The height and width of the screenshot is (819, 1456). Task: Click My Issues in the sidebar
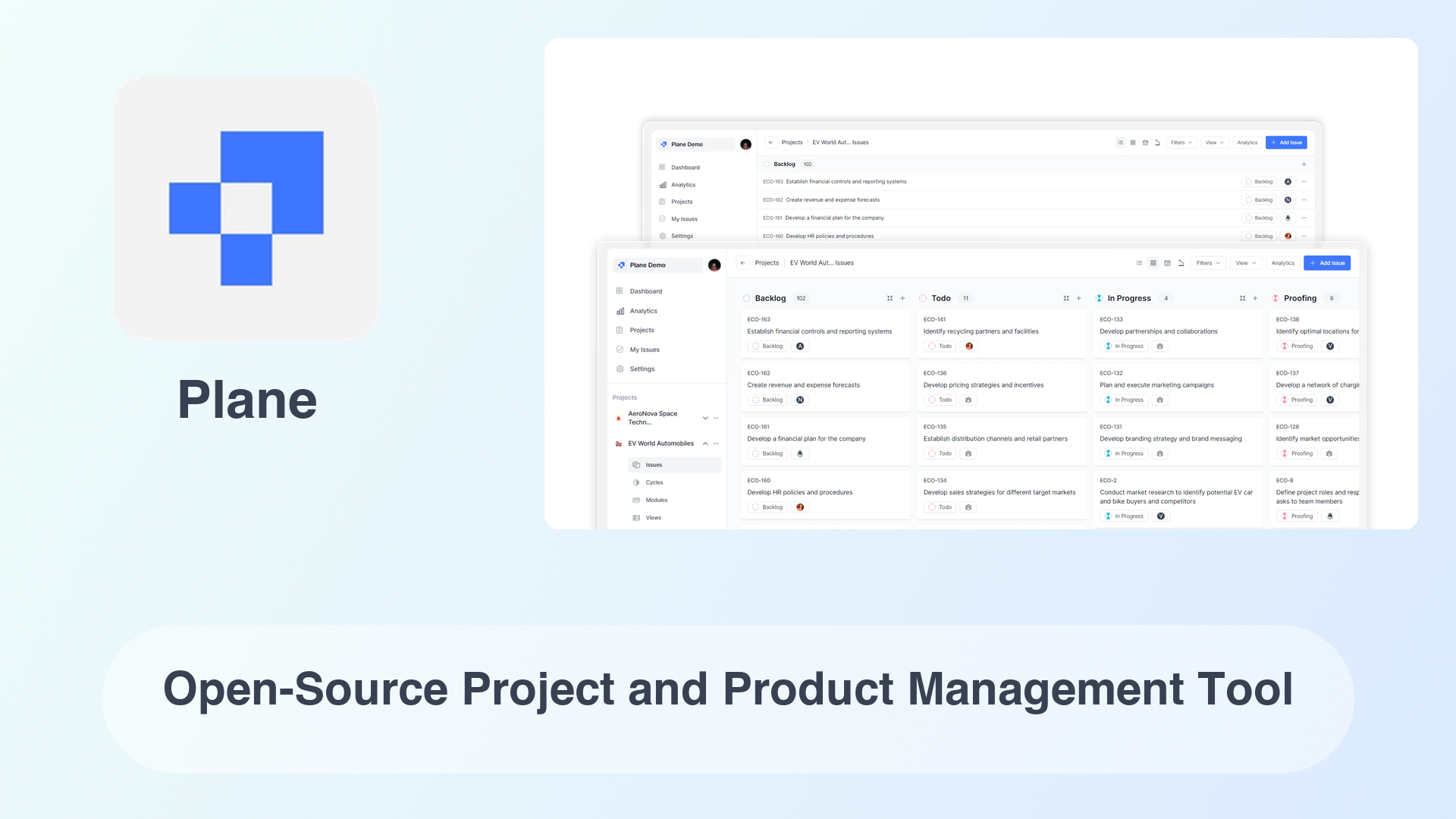point(644,349)
